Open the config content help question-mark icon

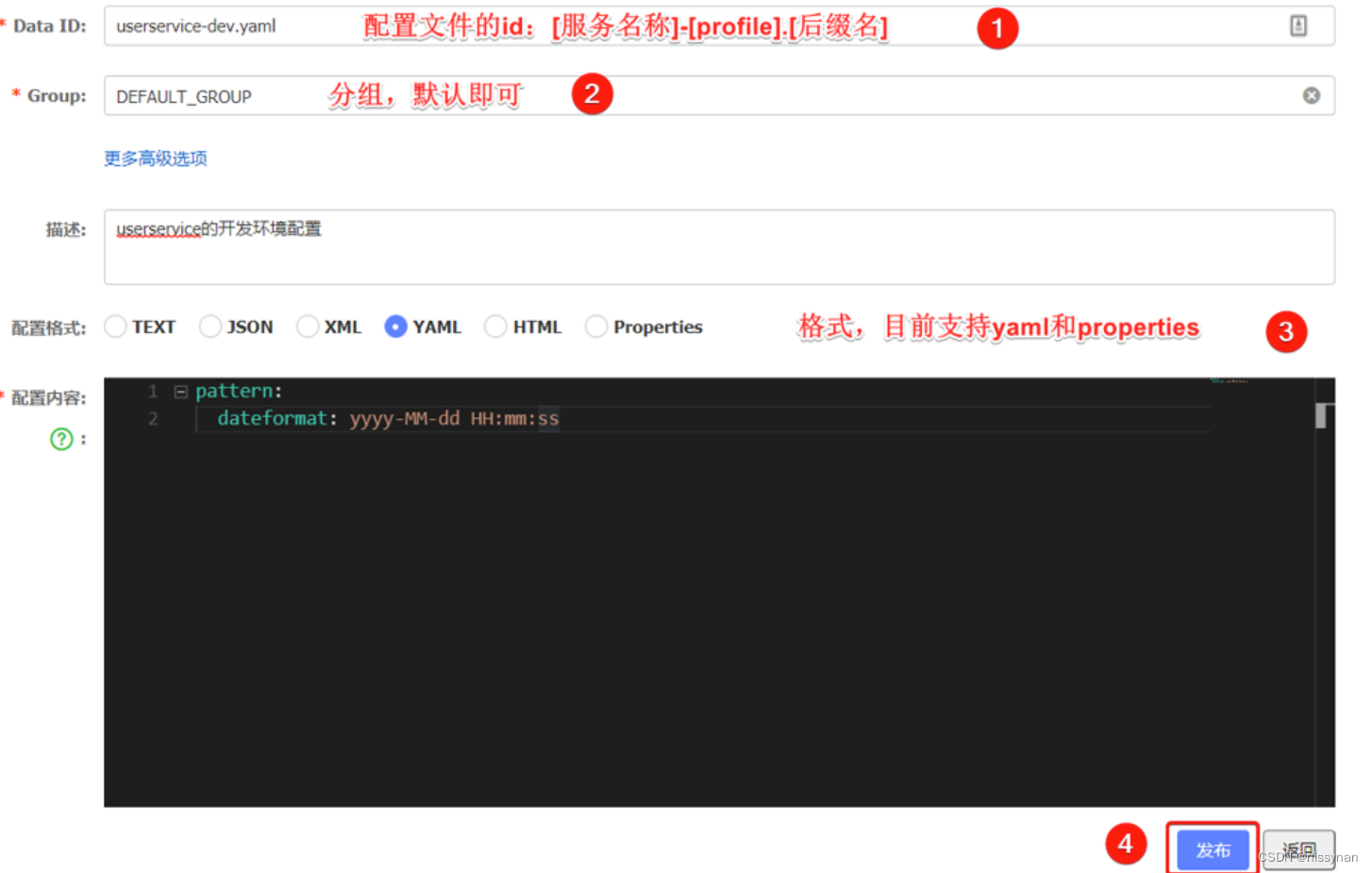61,439
